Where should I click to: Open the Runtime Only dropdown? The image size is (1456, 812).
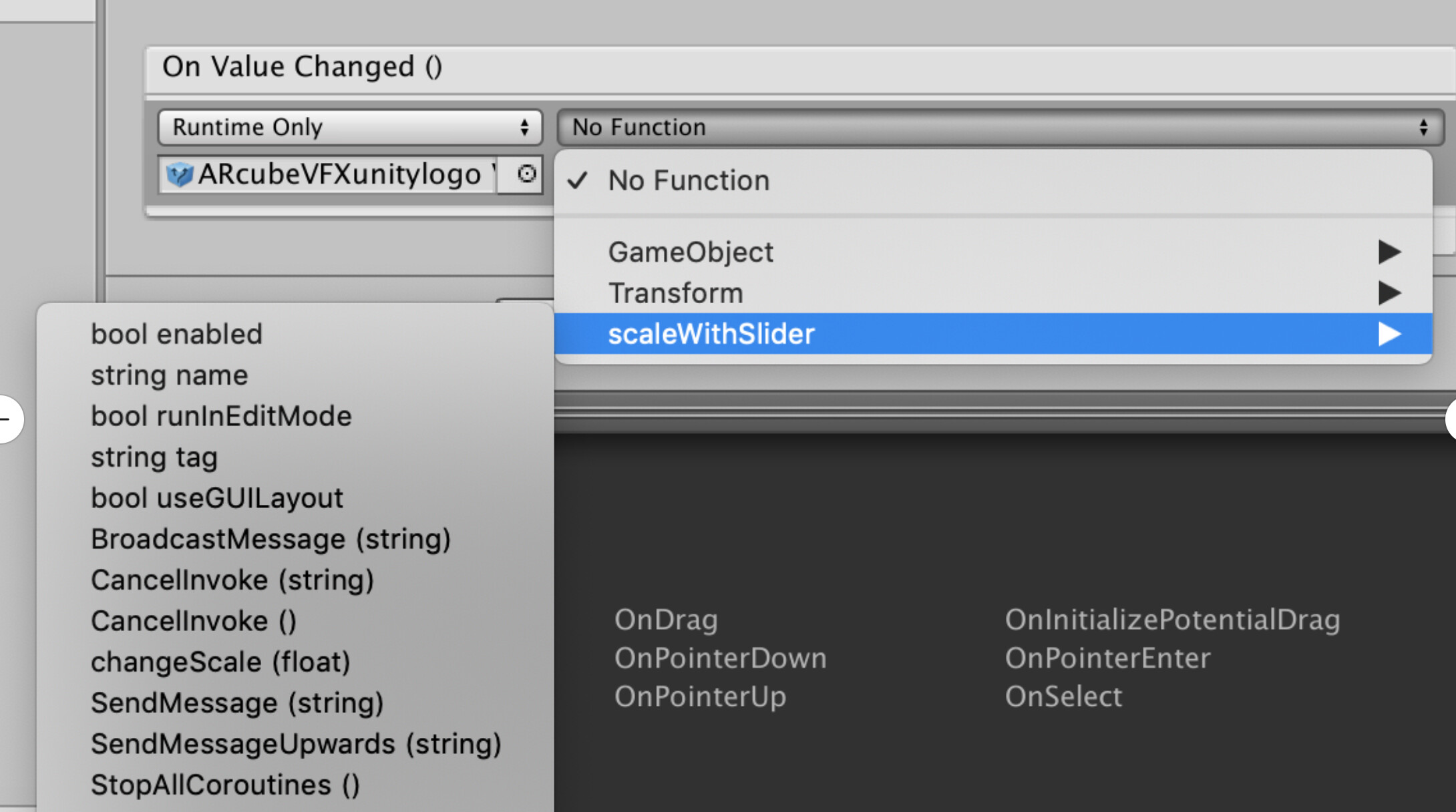[349, 127]
